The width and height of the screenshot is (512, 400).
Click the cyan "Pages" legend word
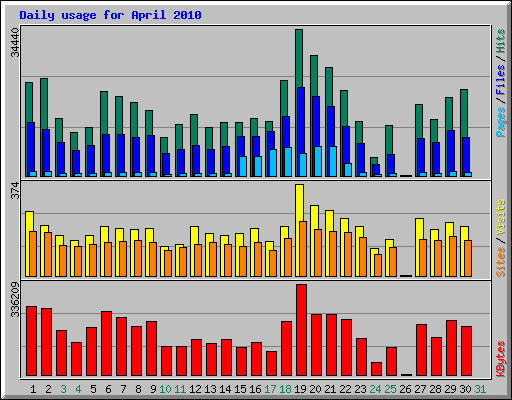500,122
